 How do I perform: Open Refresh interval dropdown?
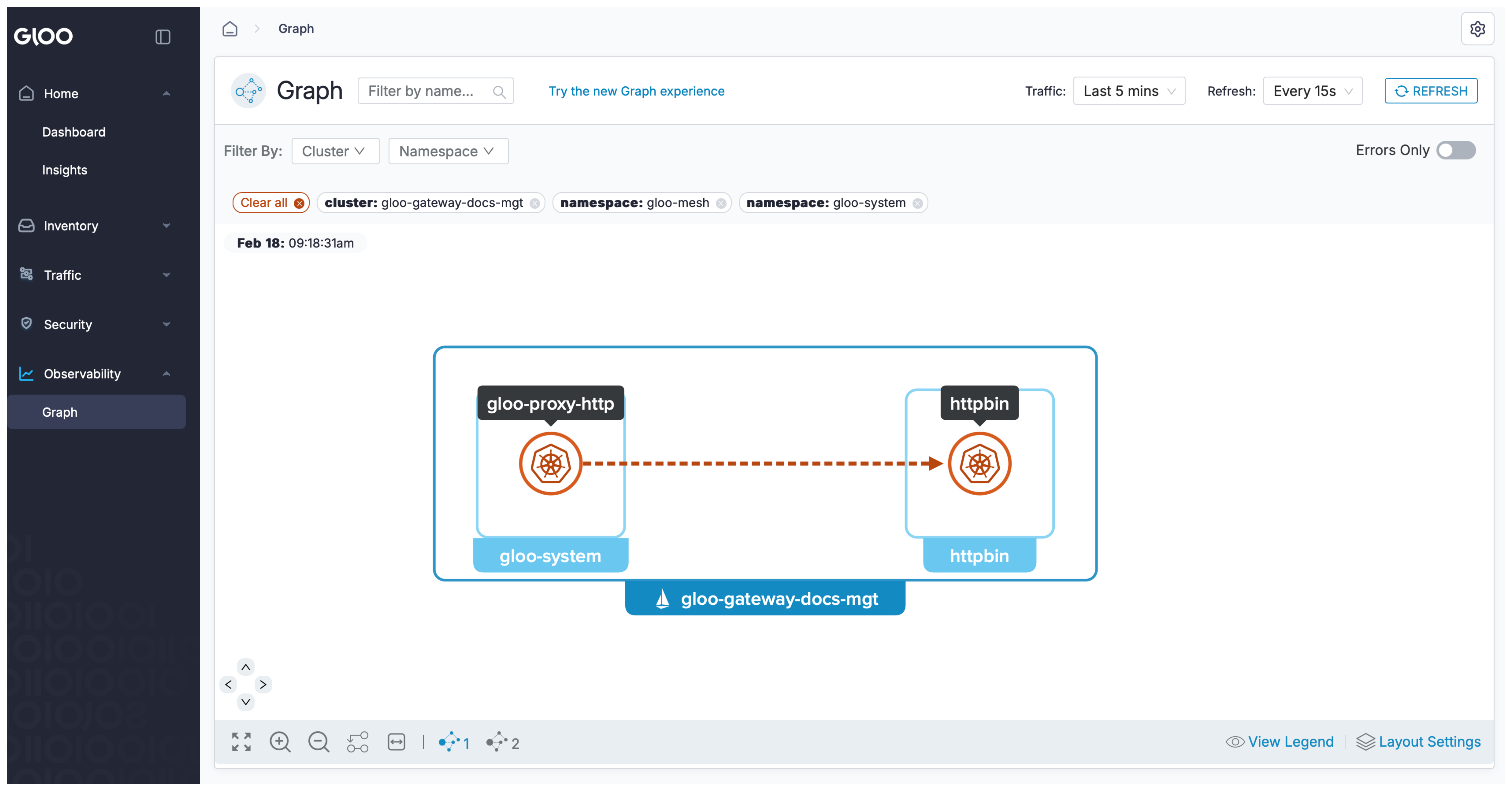pyautogui.click(x=1312, y=91)
